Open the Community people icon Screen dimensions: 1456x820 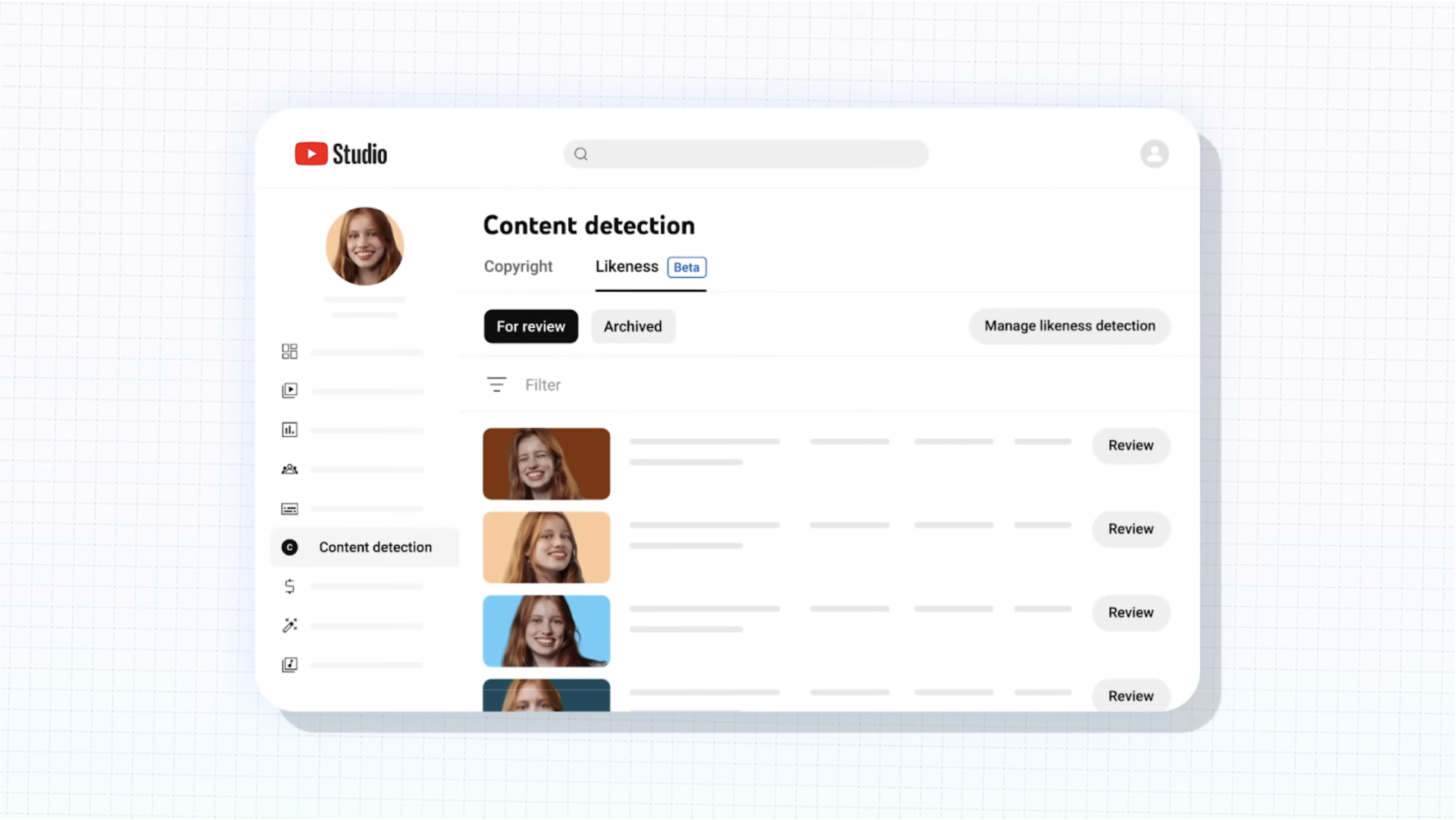tap(289, 470)
